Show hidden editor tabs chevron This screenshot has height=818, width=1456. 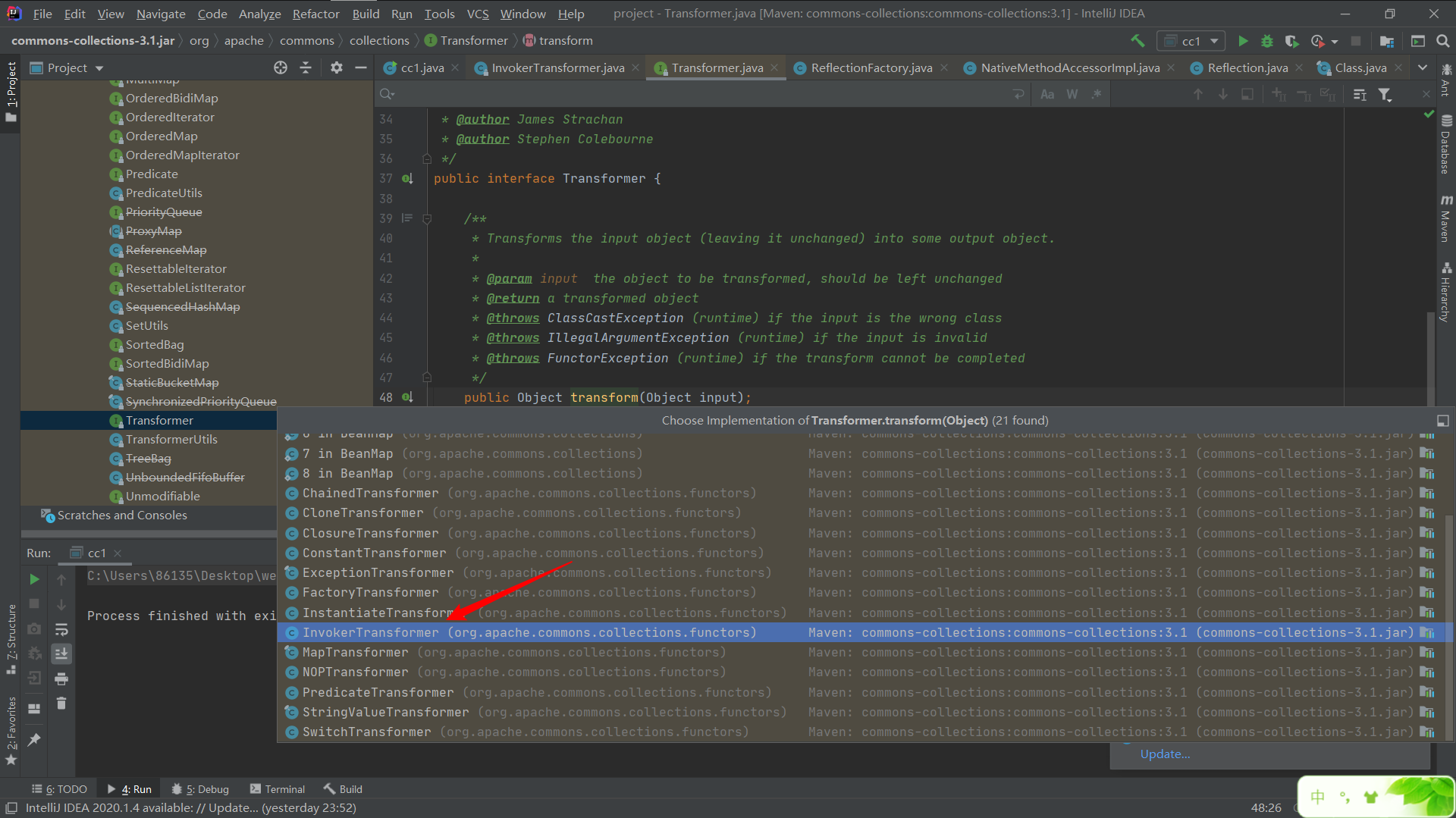(1423, 67)
